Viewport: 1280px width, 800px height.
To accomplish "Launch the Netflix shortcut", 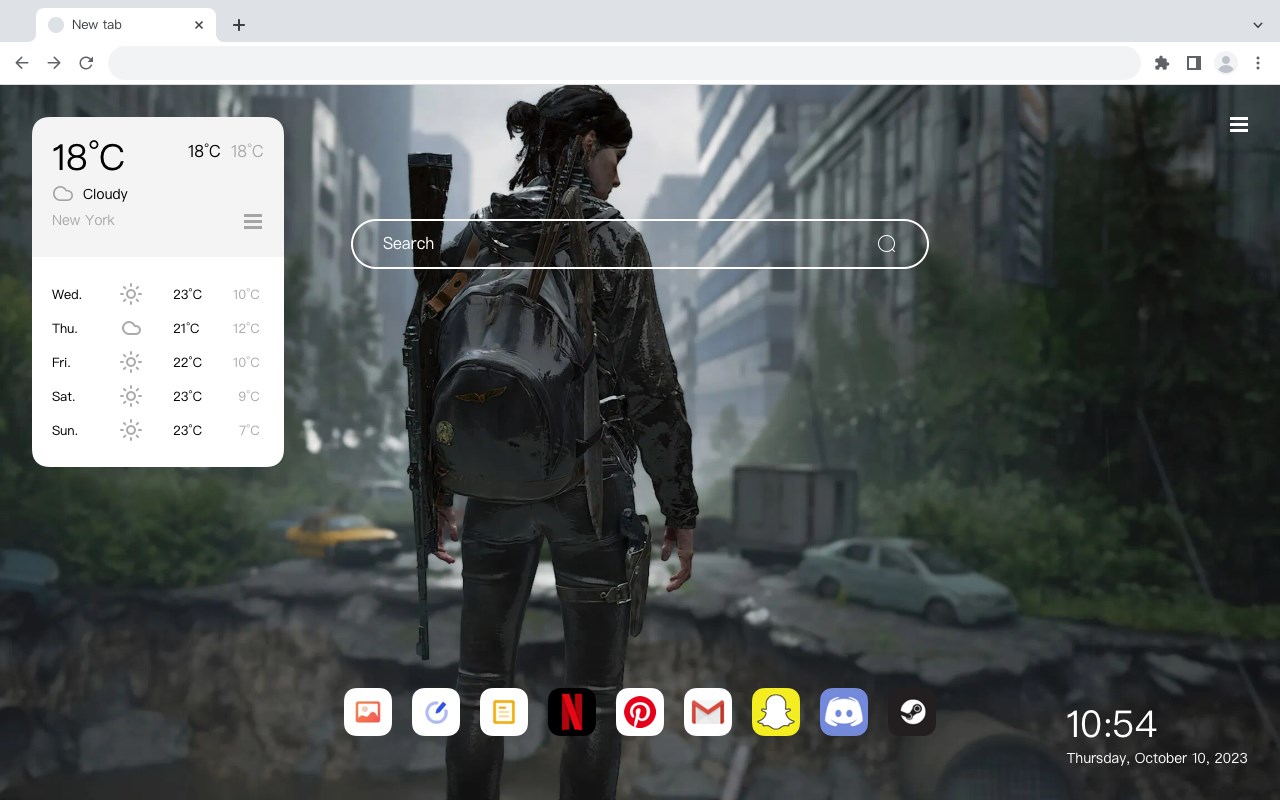I will (572, 712).
